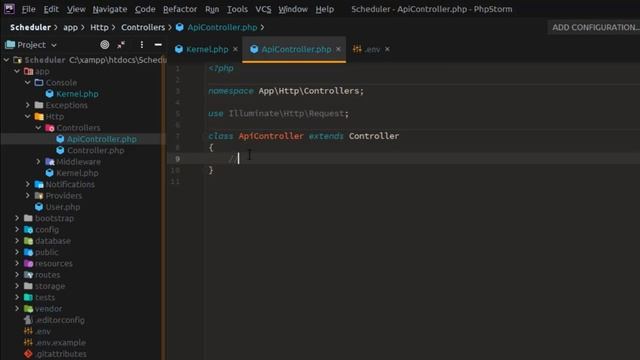Click line number 9 in the gutter
The height and width of the screenshot is (360, 640).
178,159
